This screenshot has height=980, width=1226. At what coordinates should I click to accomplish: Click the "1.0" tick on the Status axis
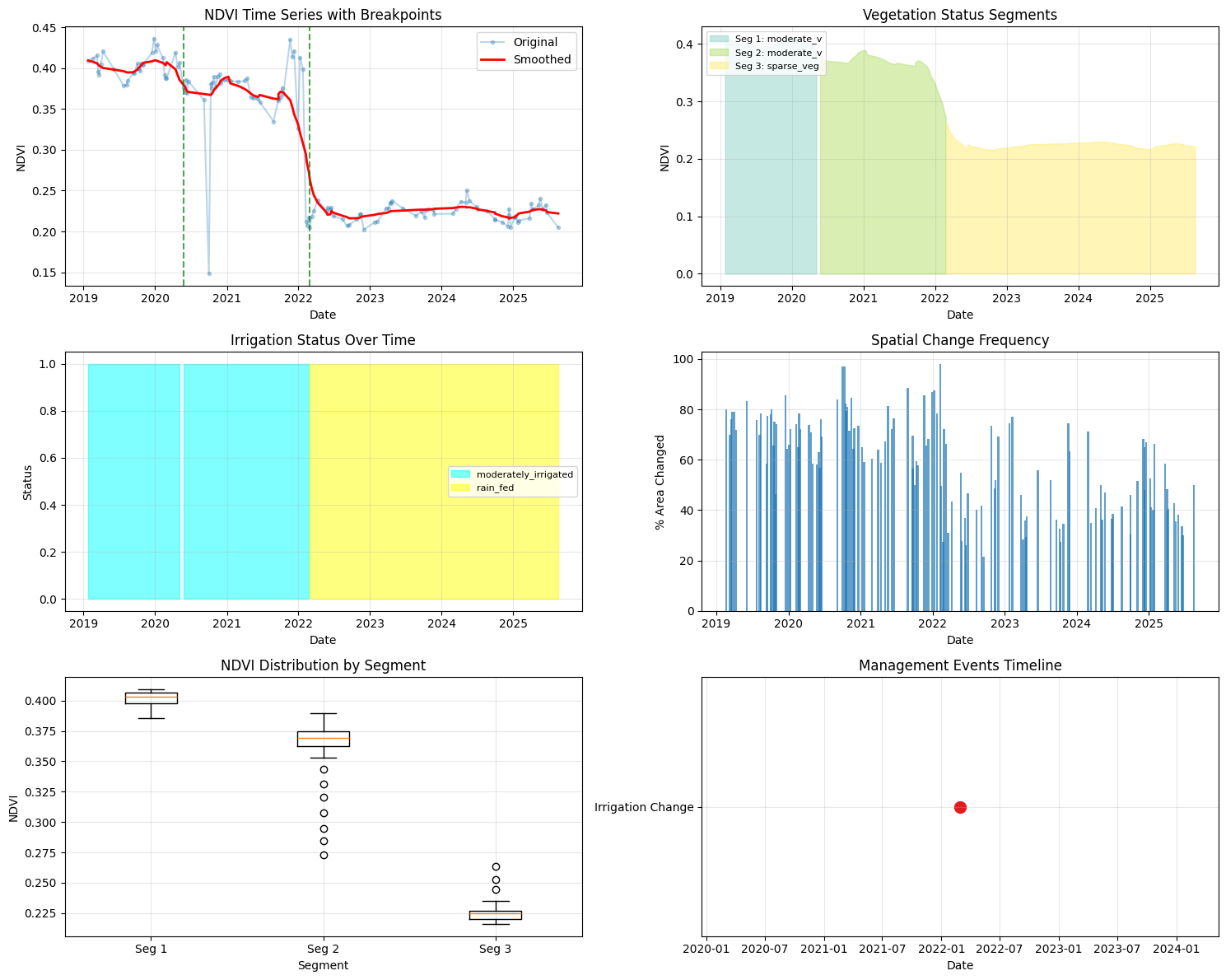pos(49,364)
